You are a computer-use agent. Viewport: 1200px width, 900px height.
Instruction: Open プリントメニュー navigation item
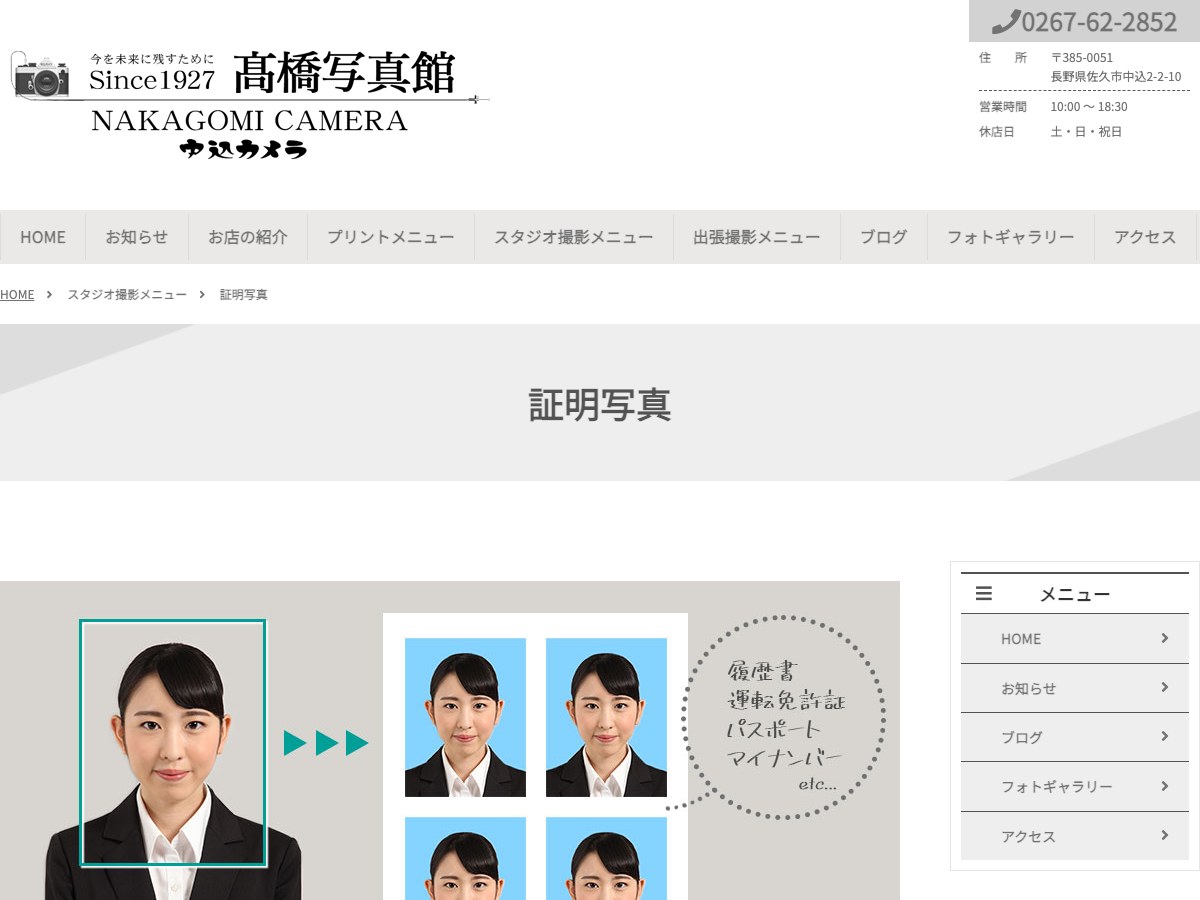(391, 237)
